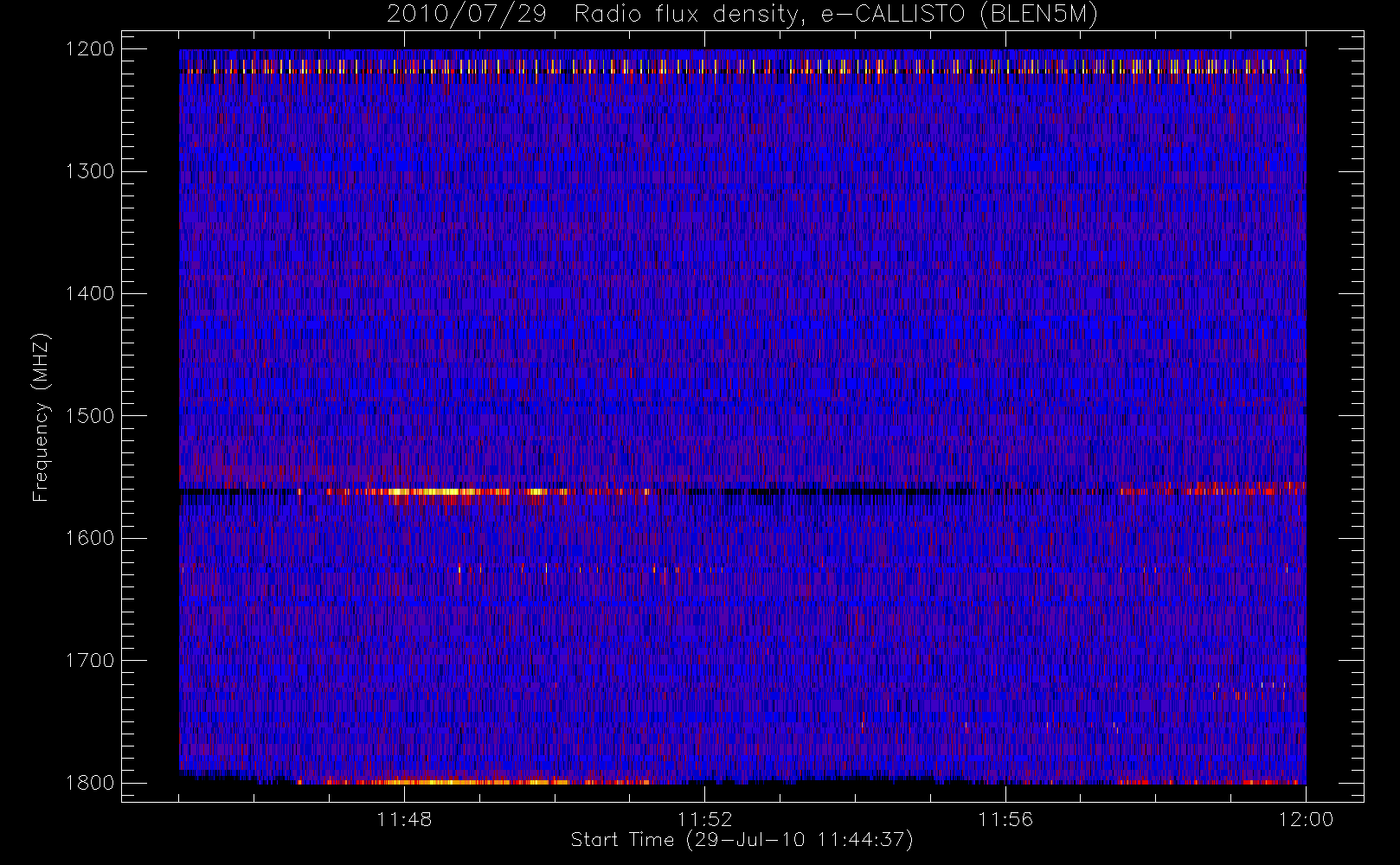Click the plot title text '2010/07/29 Radio flux density'
This screenshot has width=1400, height=865.
click(593, 15)
